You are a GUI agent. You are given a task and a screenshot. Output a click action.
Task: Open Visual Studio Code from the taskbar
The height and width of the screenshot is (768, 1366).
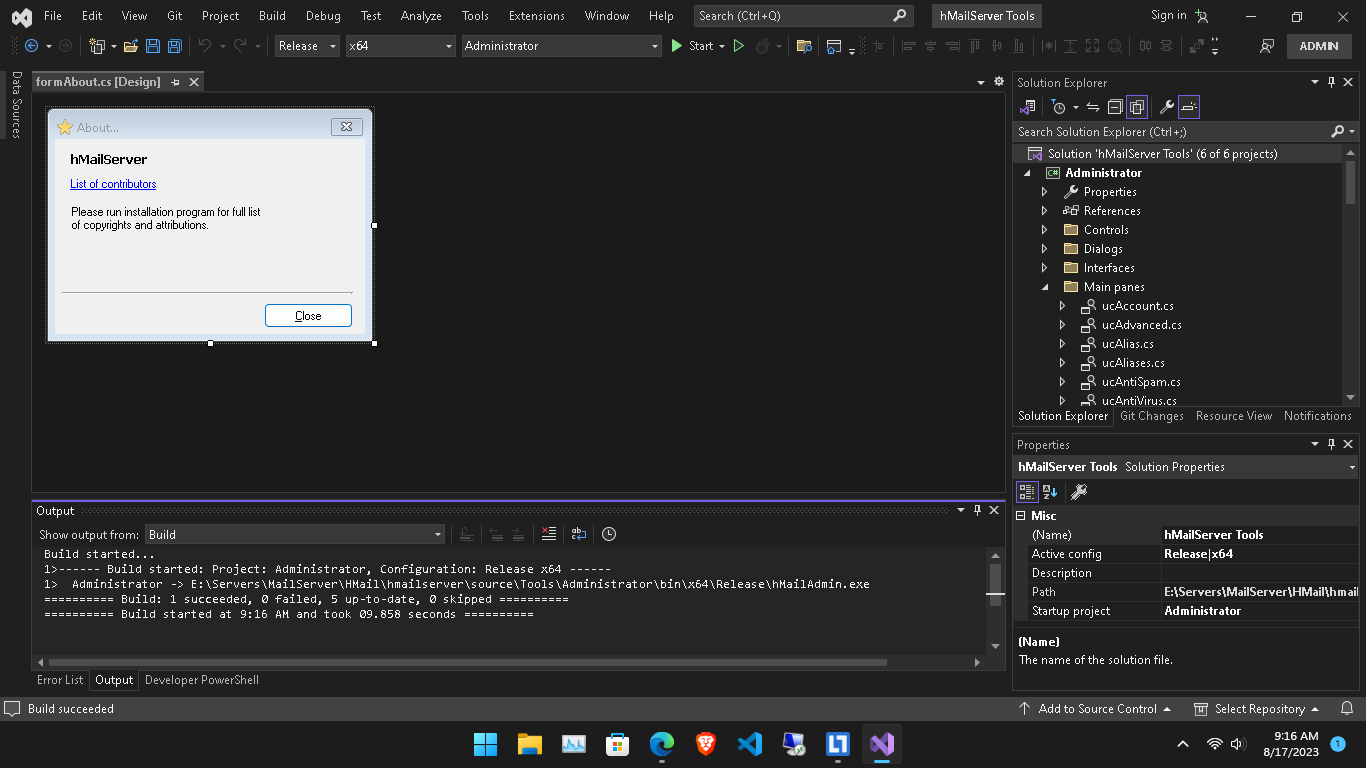pyautogui.click(x=749, y=744)
